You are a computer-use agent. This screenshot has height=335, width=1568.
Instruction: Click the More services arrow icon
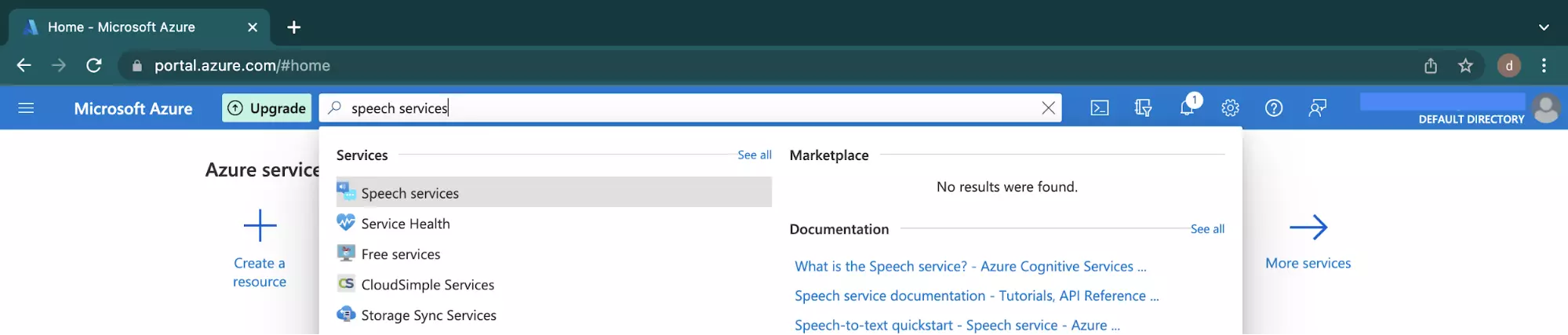[1308, 228]
